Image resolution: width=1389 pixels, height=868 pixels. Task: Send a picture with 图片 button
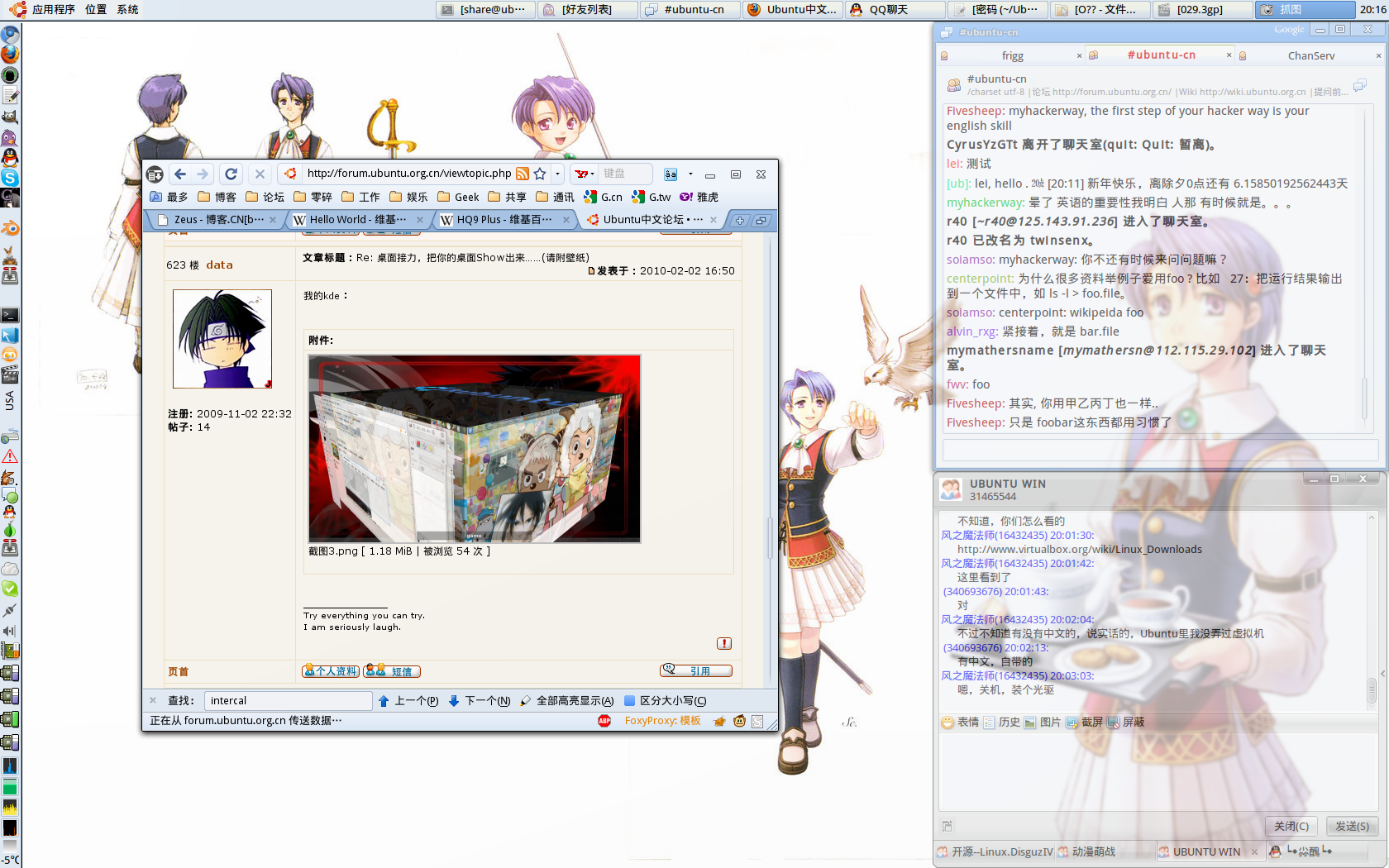pyautogui.click(x=1043, y=722)
